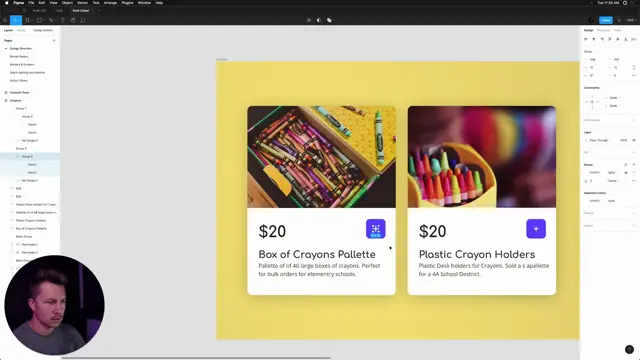Open the Move tool options arrow
This screenshot has width=640, height=360.
tap(19, 20)
